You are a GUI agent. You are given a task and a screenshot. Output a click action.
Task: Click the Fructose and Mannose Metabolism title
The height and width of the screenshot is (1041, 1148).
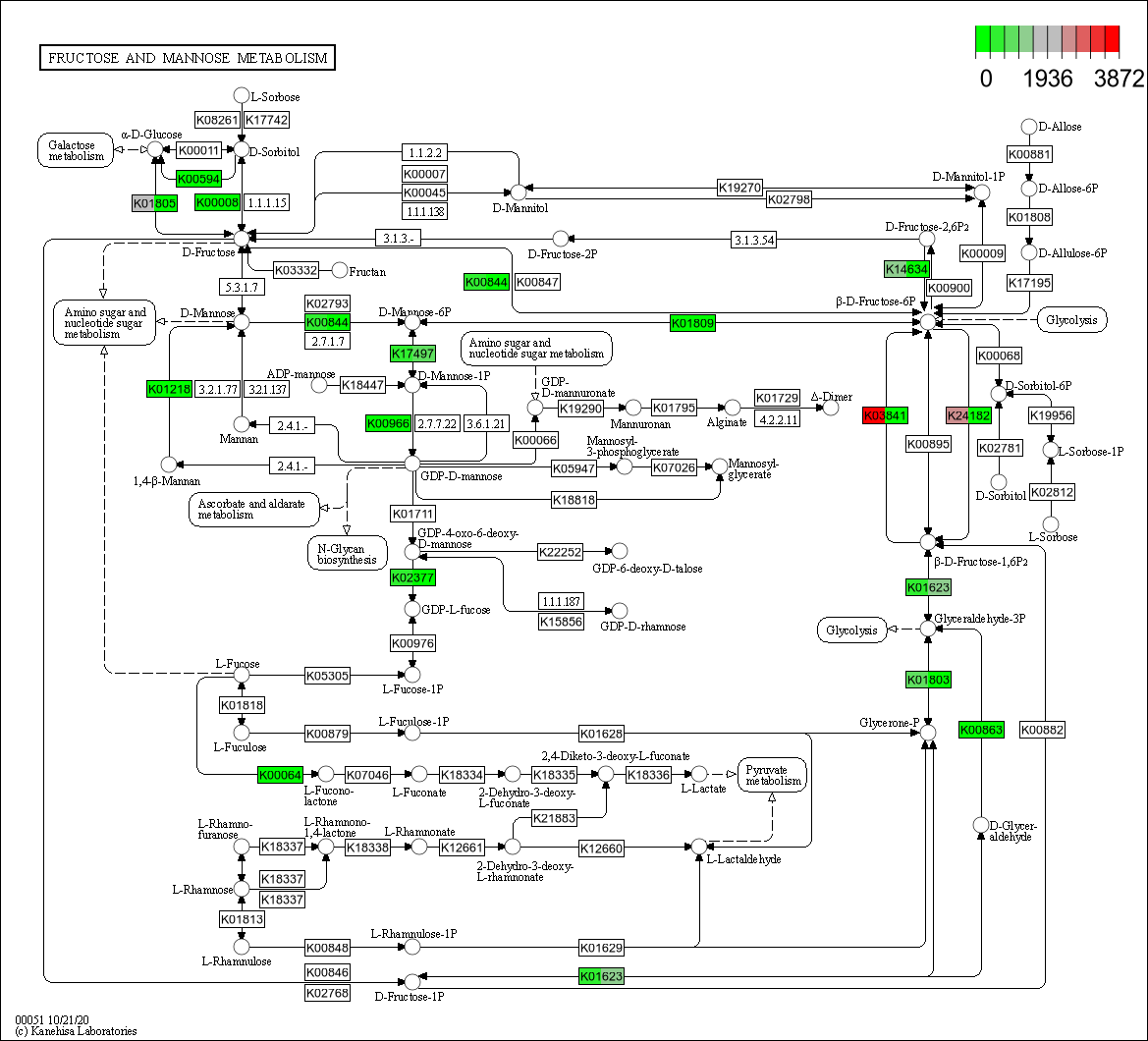pos(188,58)
